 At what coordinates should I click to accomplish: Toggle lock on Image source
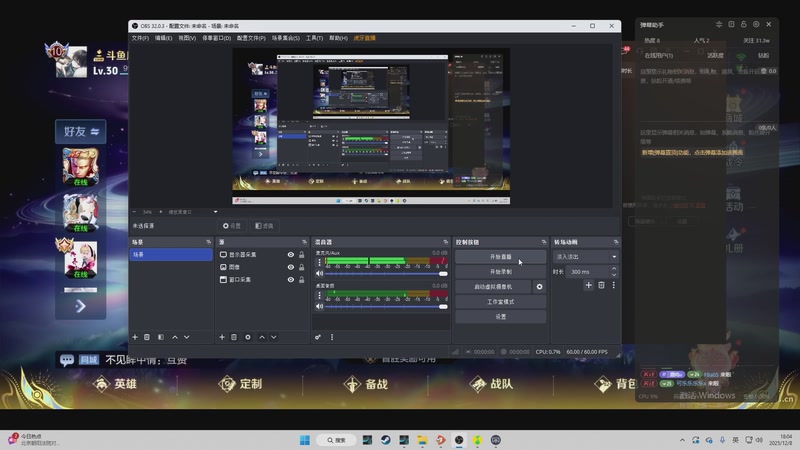(x=302, y=267)
